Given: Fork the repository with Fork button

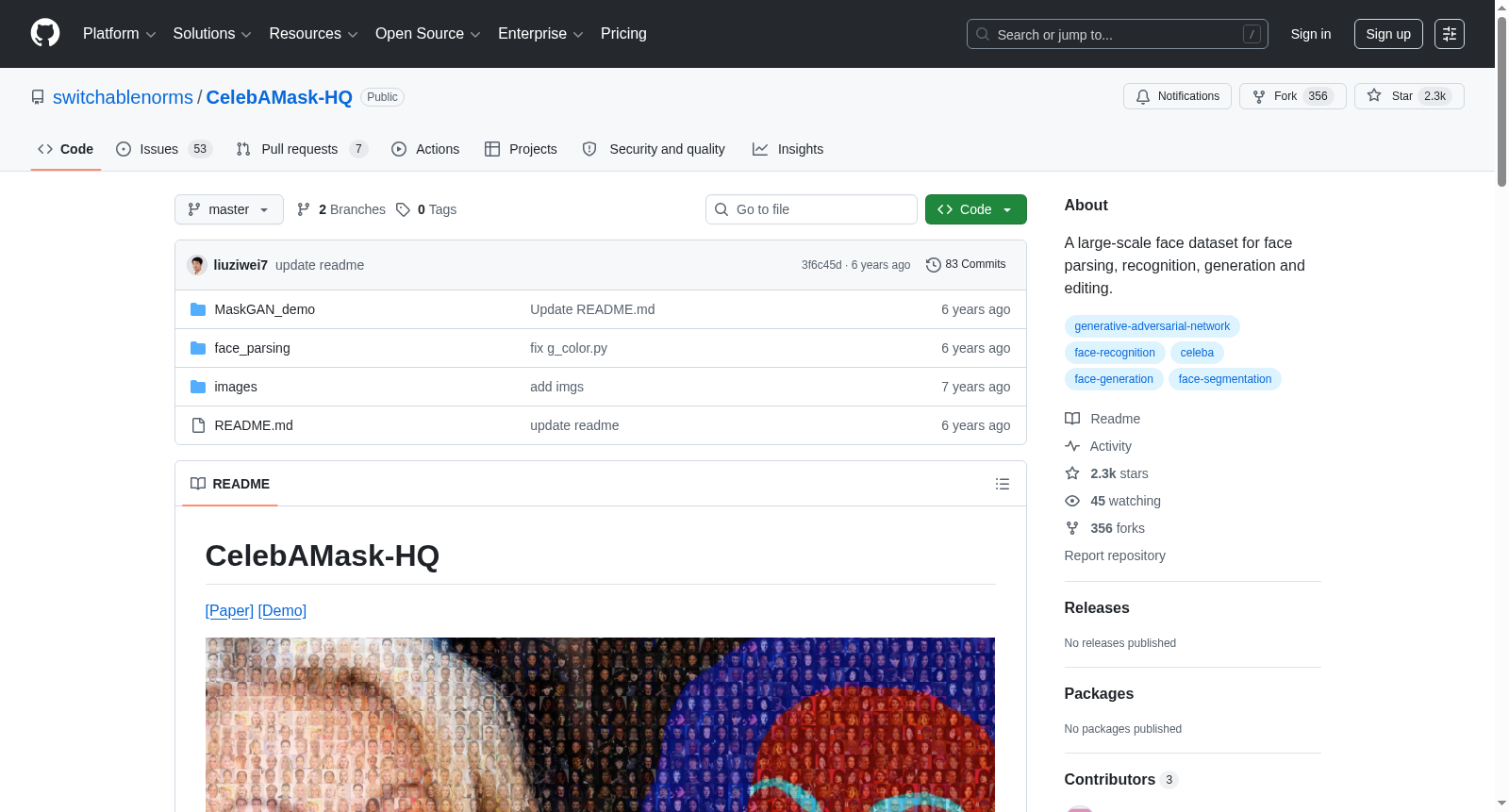Looking at the screenshot, I should tap(1293, 96).
